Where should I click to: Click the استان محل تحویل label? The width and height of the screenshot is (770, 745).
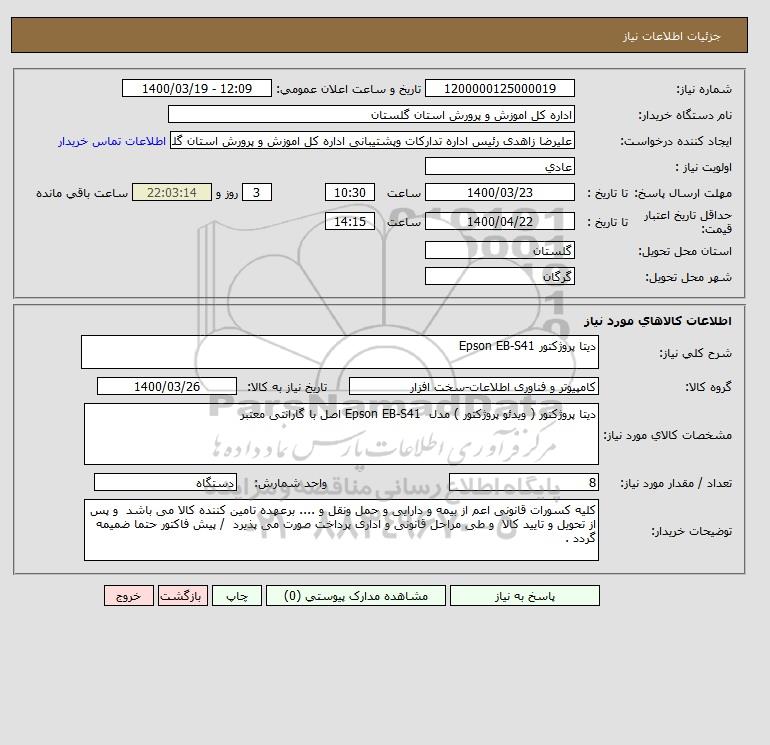685,251
